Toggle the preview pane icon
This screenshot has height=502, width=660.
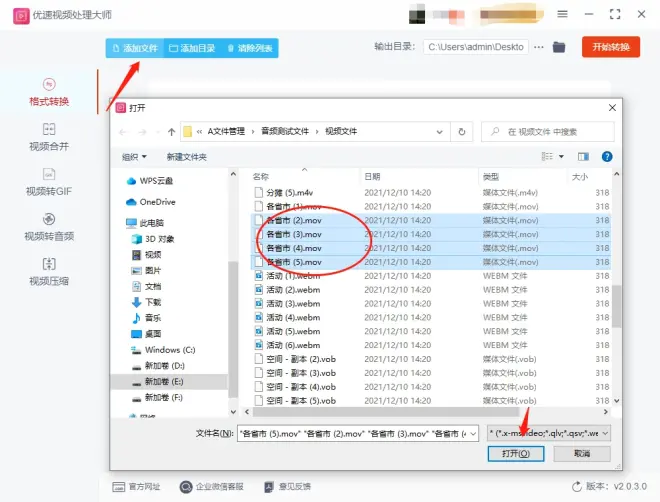tap(583, 156)
